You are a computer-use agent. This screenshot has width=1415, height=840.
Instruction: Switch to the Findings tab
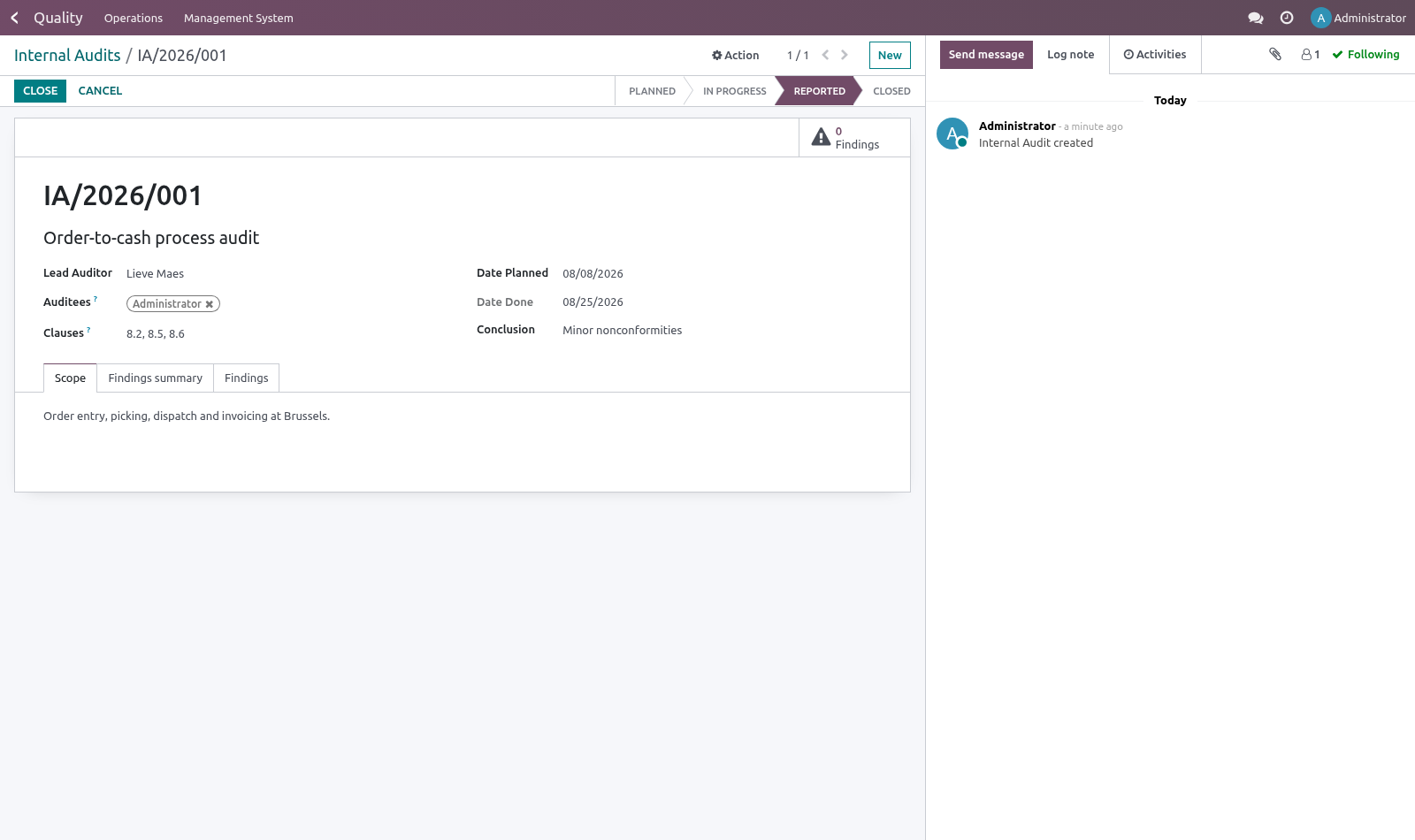pyautogui.click(x=247, y=378)
